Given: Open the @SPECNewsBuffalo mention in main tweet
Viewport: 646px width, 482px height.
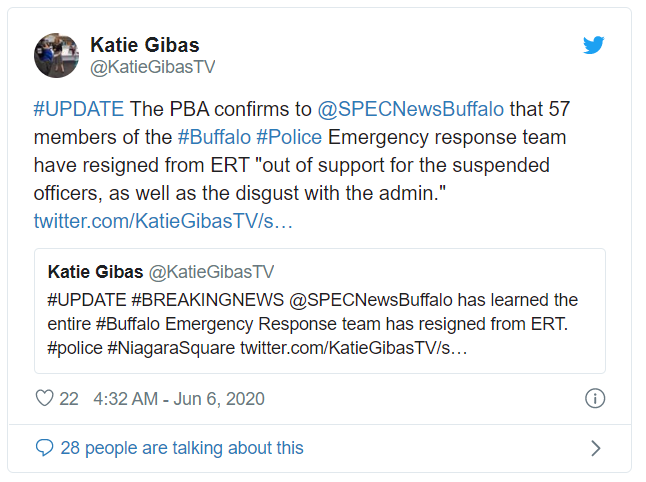Looking at the screenshot, I should pos(410,109).
